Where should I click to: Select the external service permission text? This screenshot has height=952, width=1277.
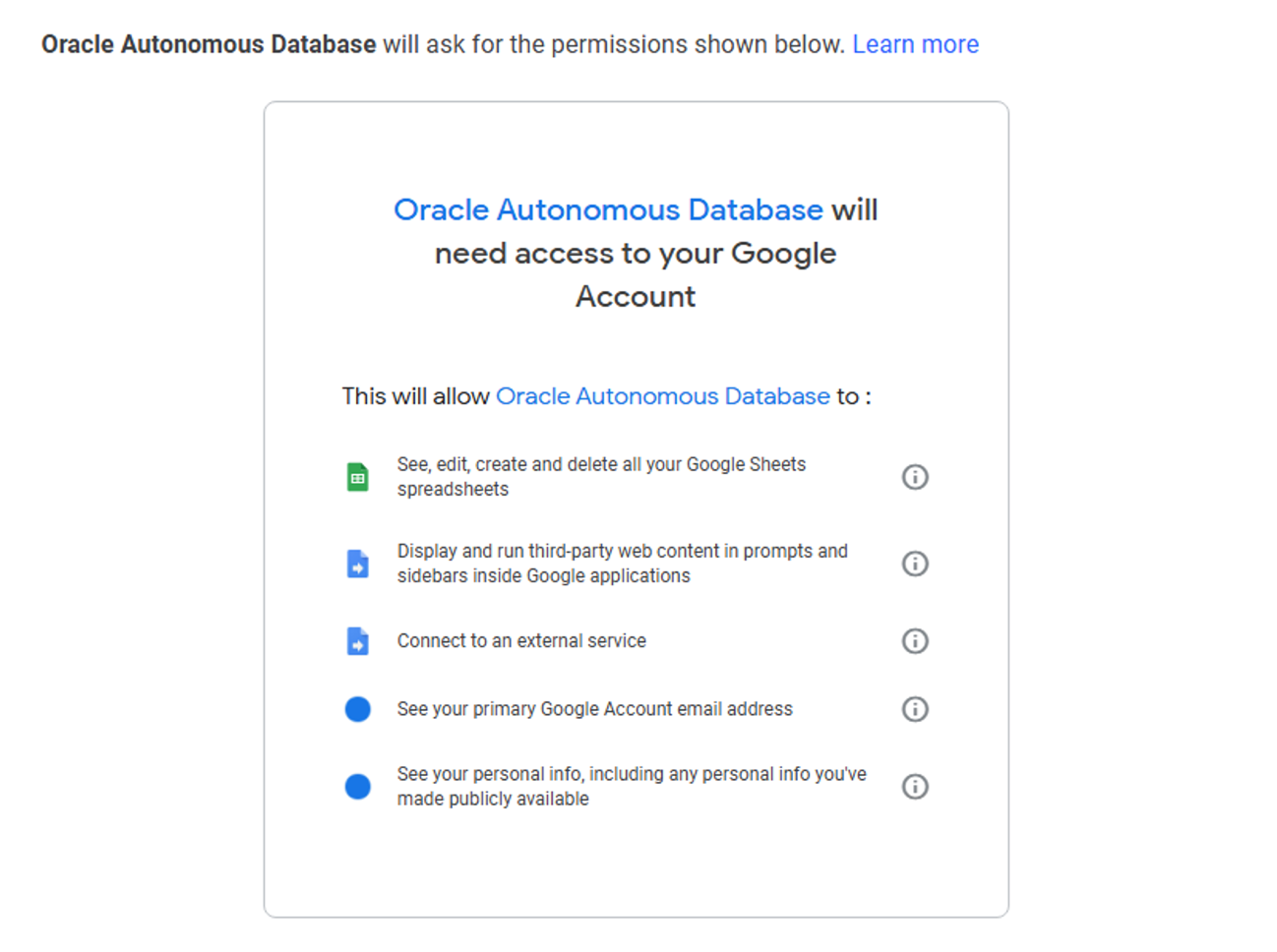point(521,640)
